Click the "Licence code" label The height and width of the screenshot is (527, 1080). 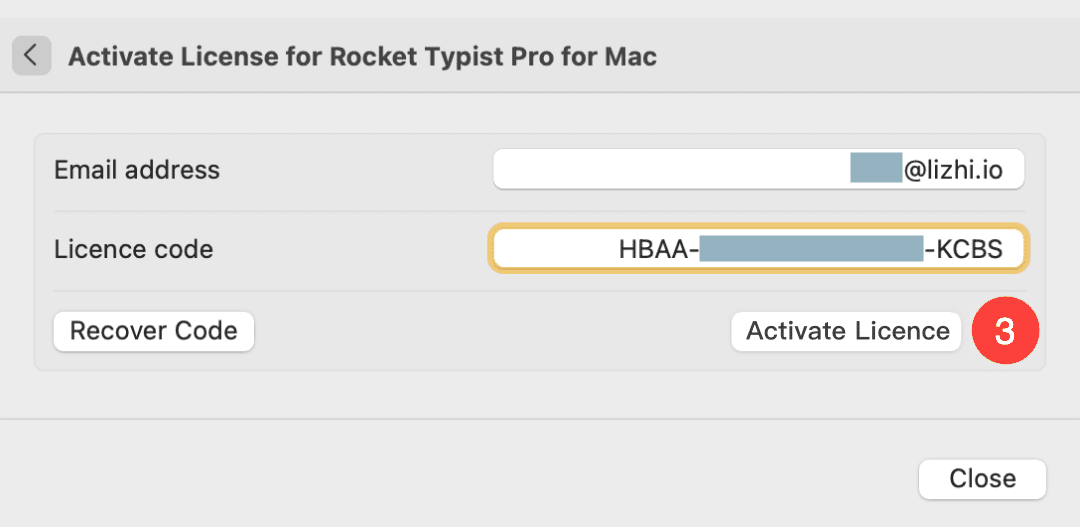tap(133, 249)
